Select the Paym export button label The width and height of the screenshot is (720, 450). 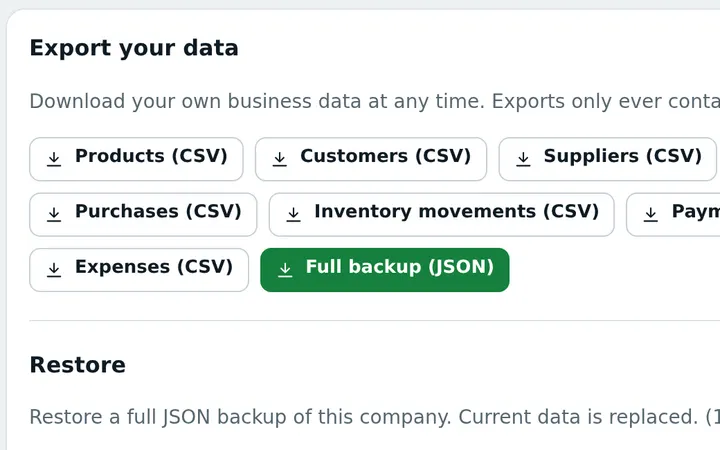(x=696, y=212)
